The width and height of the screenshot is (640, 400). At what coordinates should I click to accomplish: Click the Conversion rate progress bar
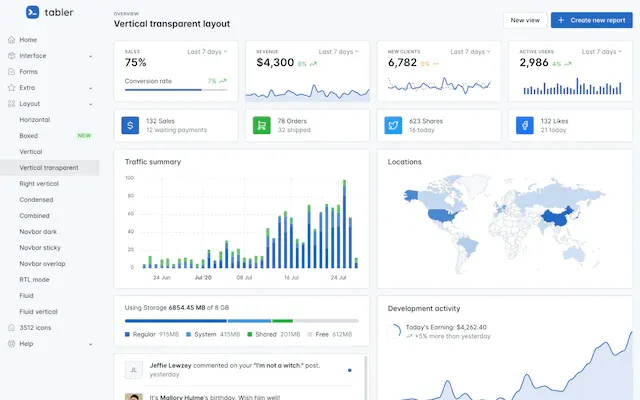pos(176,89)
